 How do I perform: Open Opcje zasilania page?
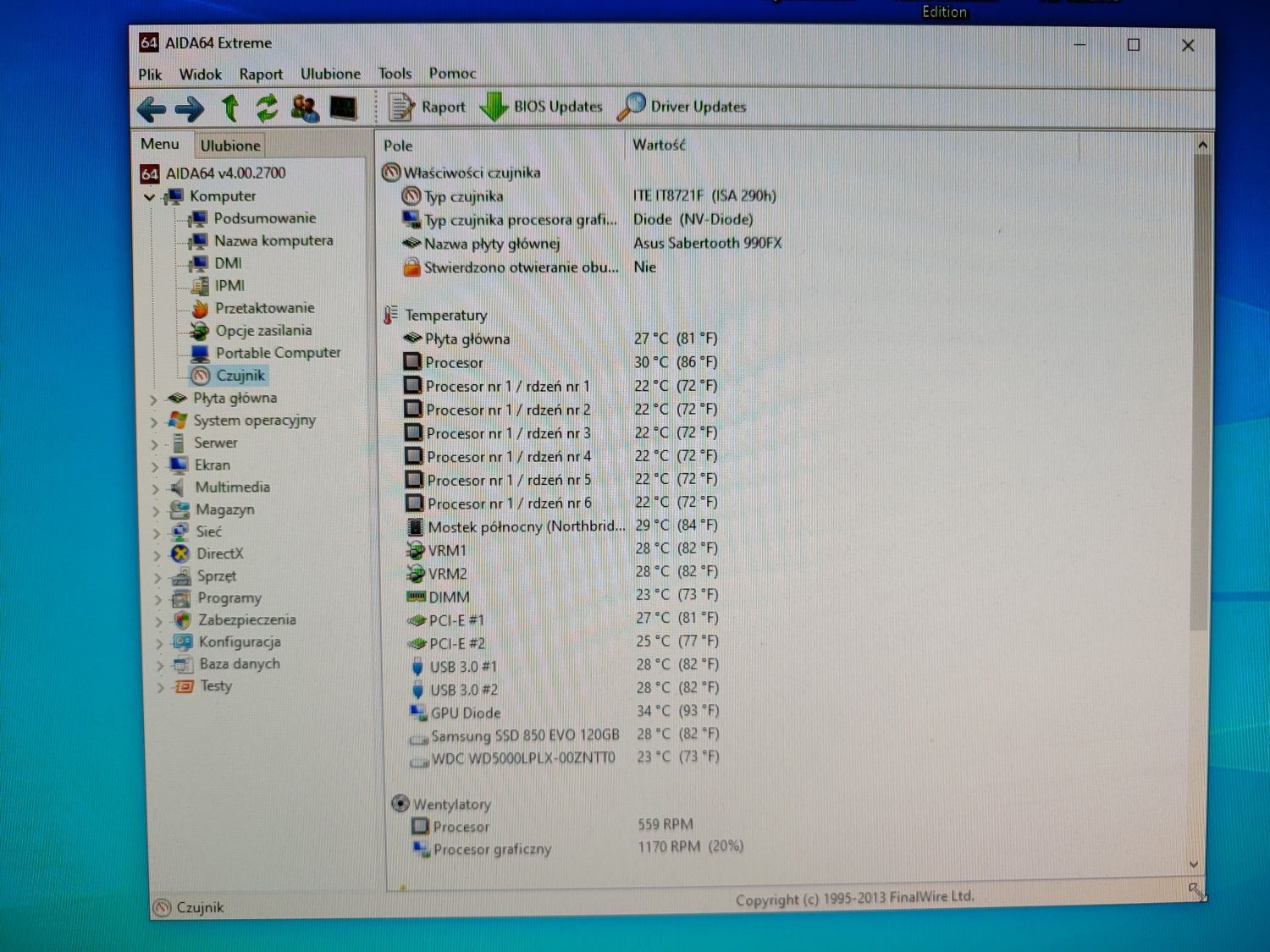pos(252,331)
